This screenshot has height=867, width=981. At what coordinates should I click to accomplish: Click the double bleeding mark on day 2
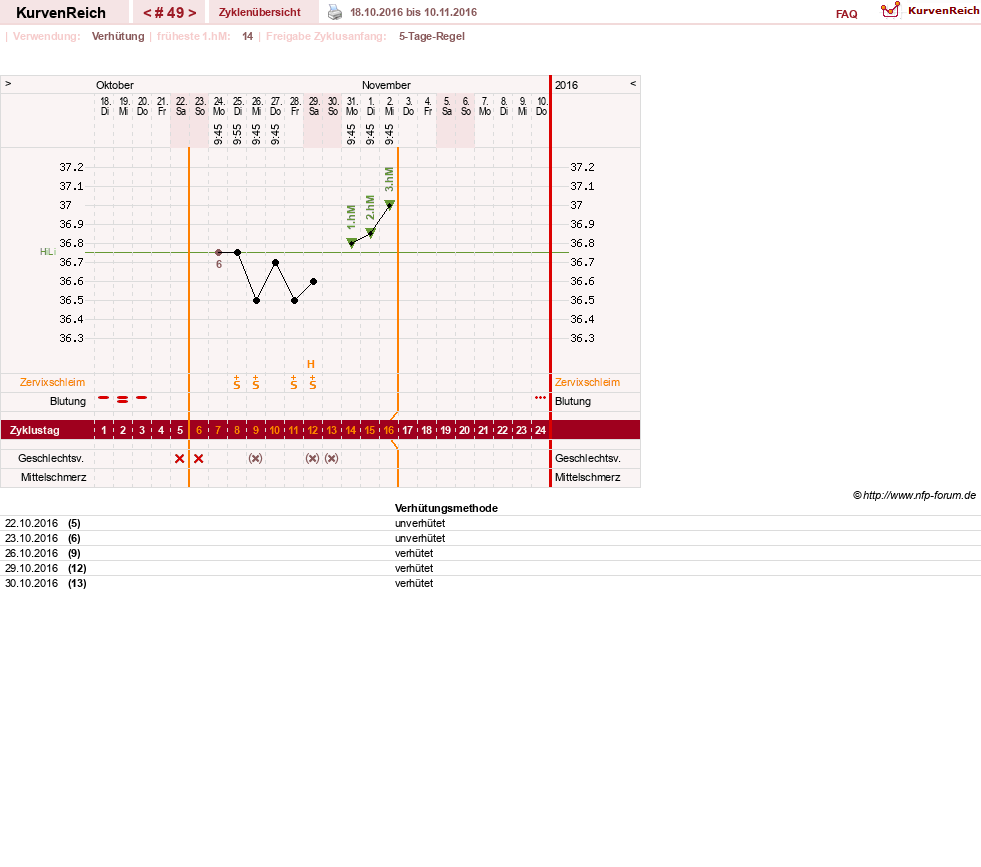click(123, 399)
